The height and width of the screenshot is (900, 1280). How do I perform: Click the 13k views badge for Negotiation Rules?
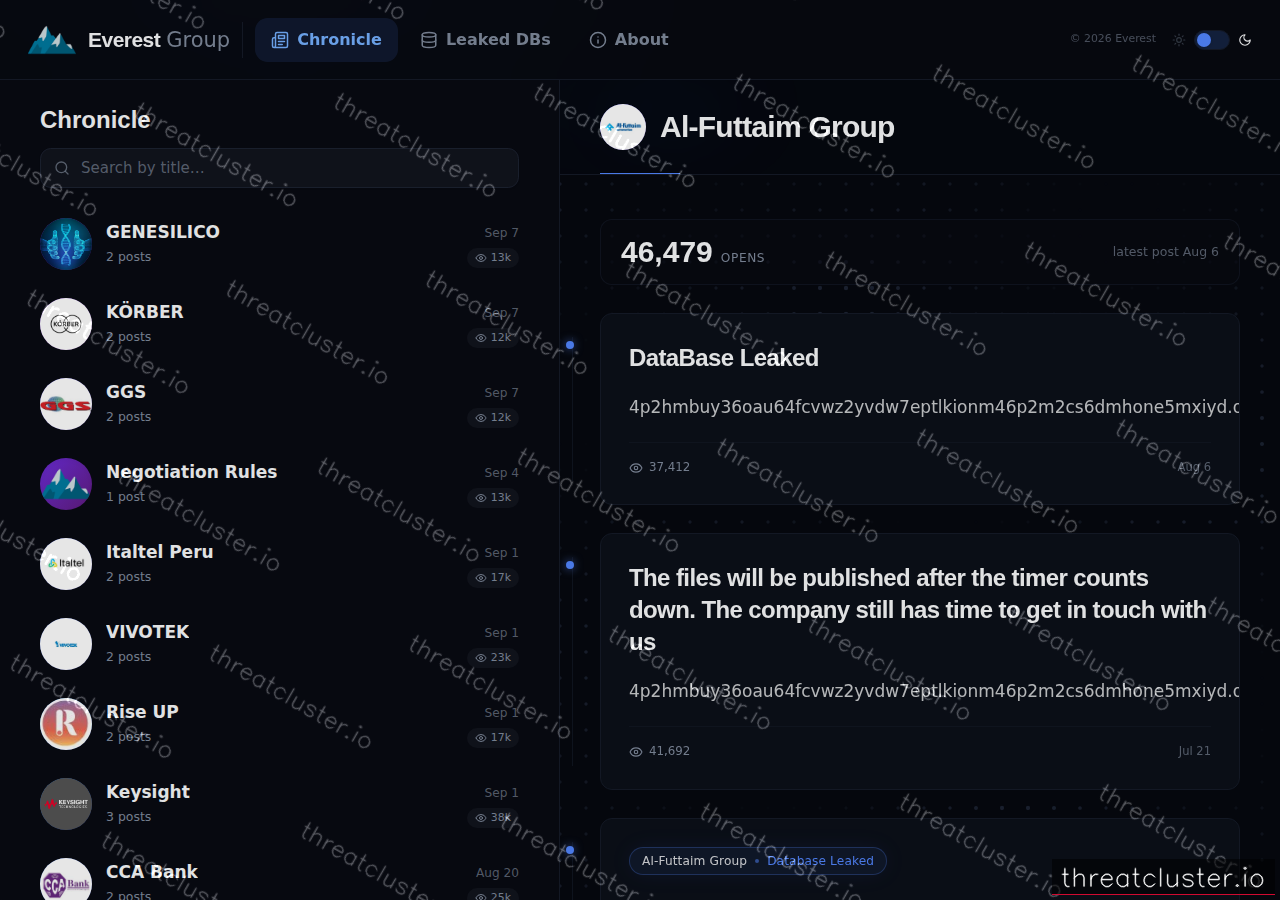[493, 498]
